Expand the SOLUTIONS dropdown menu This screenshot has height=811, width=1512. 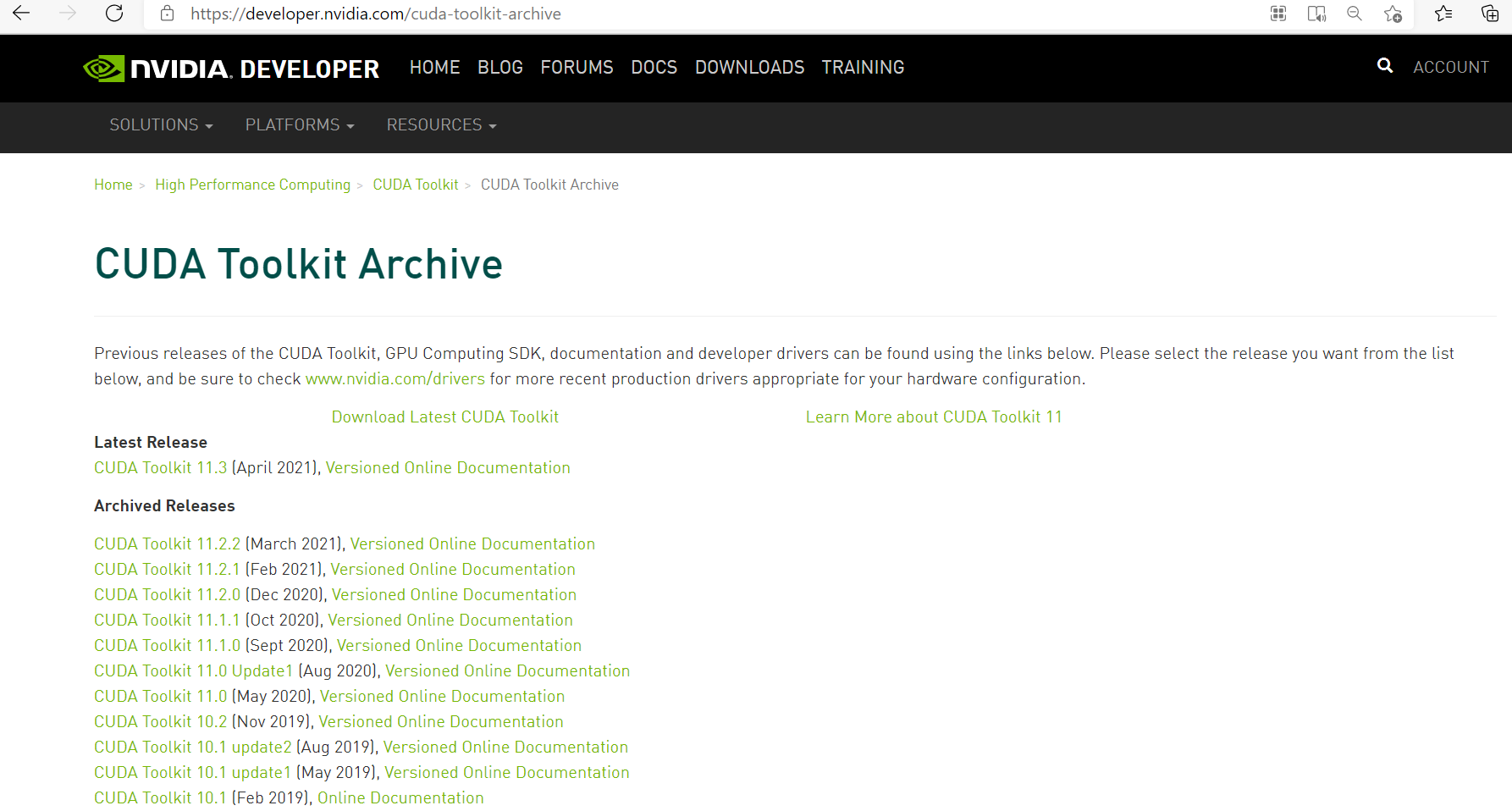161,125
